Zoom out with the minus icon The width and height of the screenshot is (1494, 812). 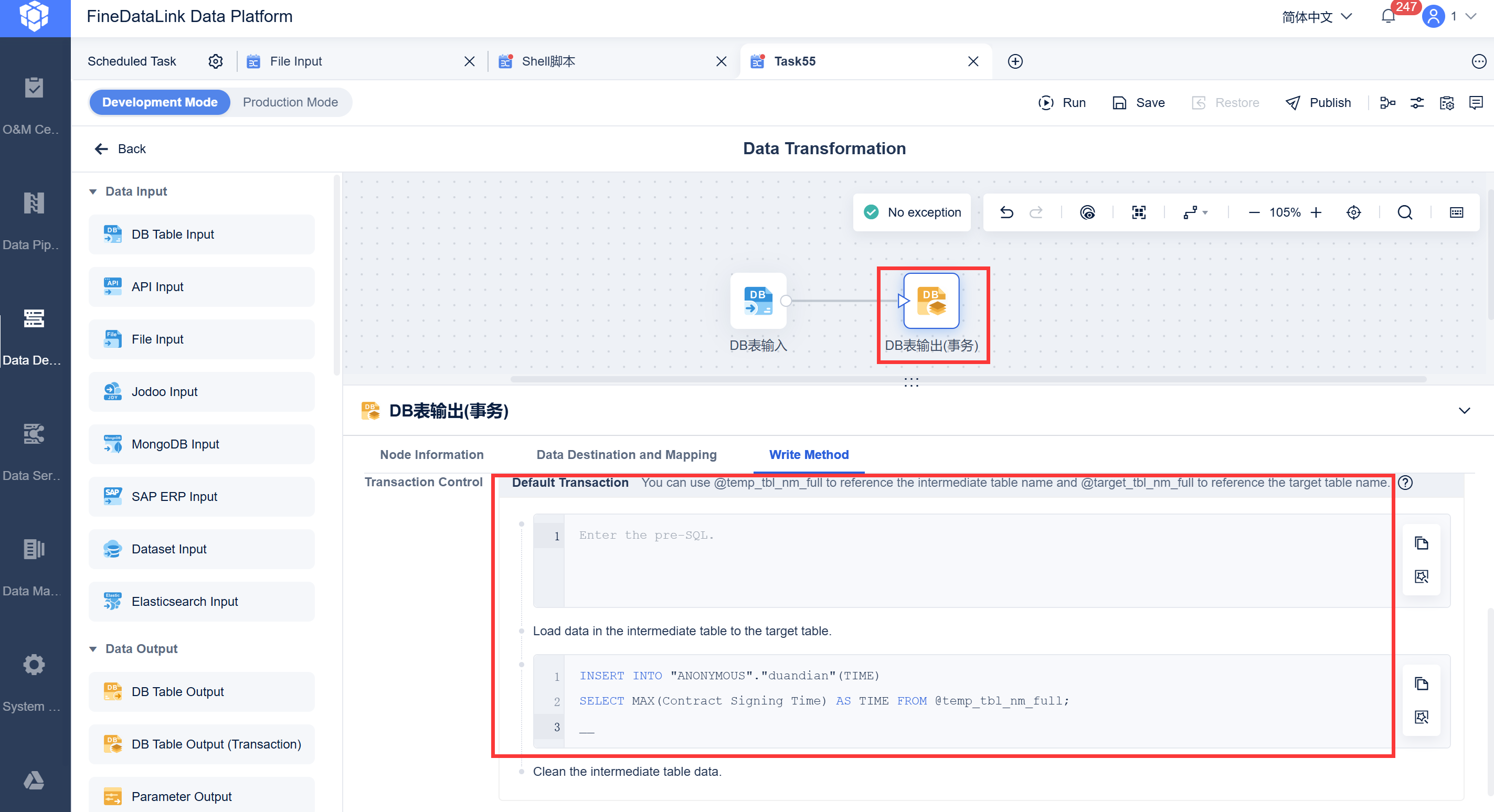tap(1254, 213)
